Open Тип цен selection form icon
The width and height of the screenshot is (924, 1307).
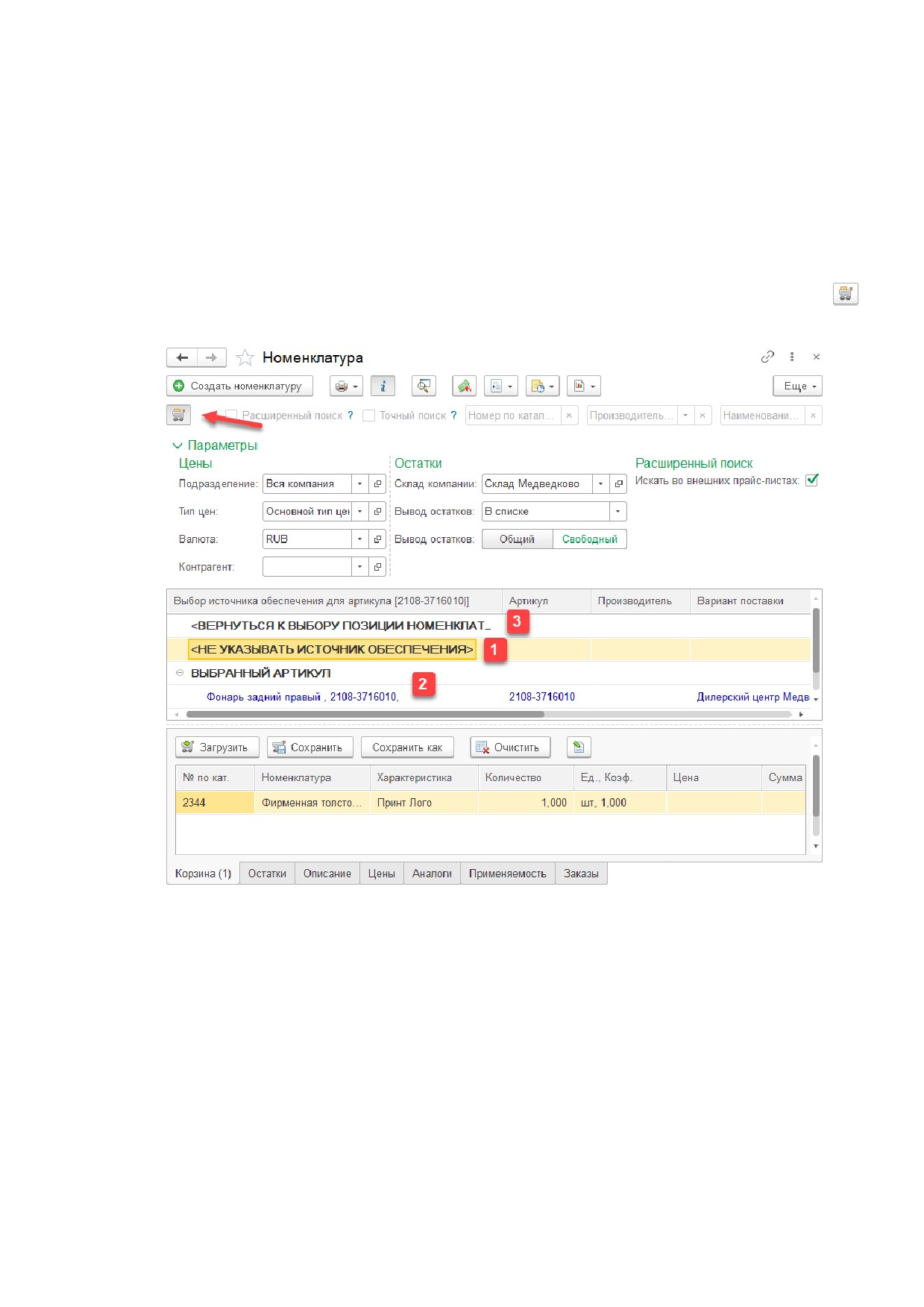coord(377,511)
